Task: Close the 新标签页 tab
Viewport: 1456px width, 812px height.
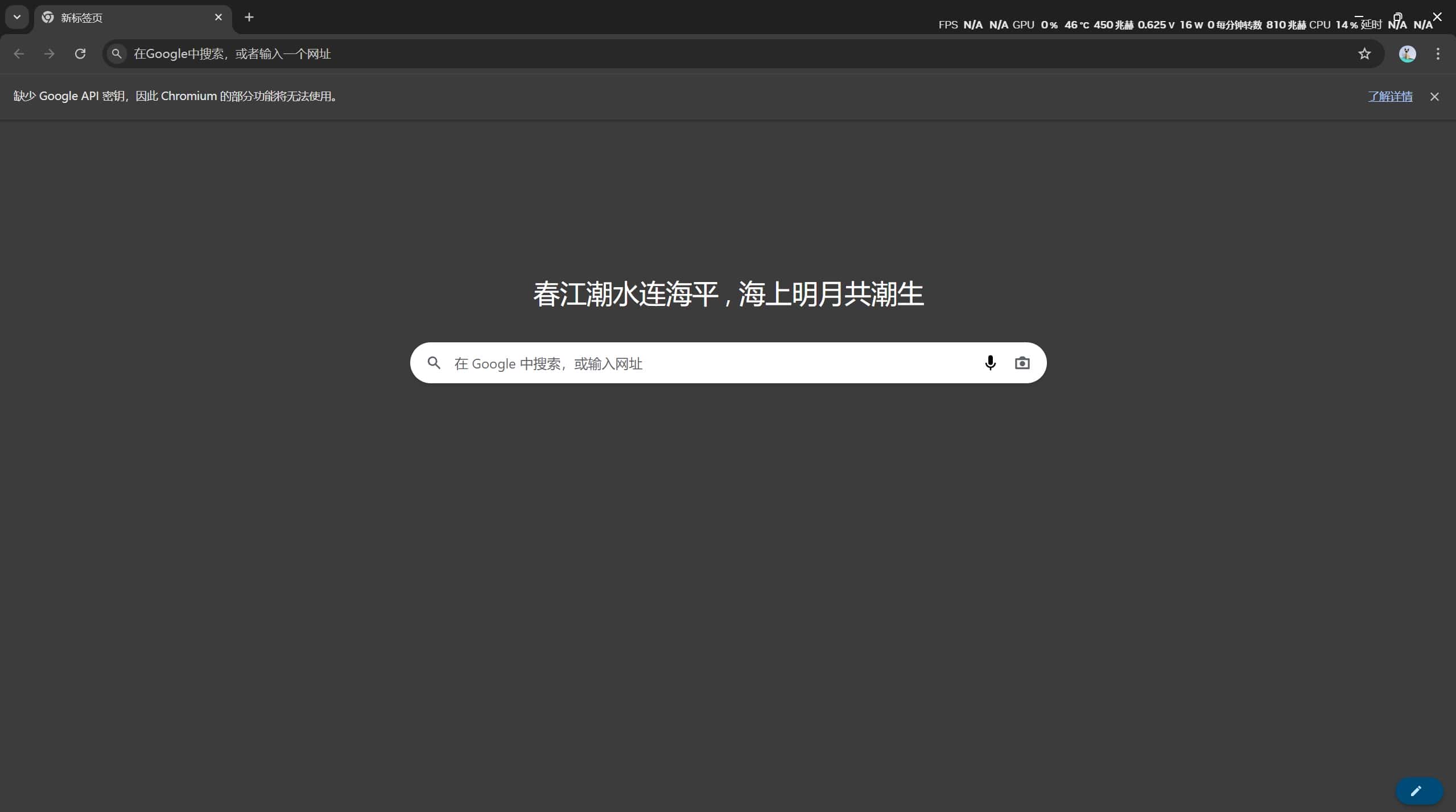Action: point(218,17)
